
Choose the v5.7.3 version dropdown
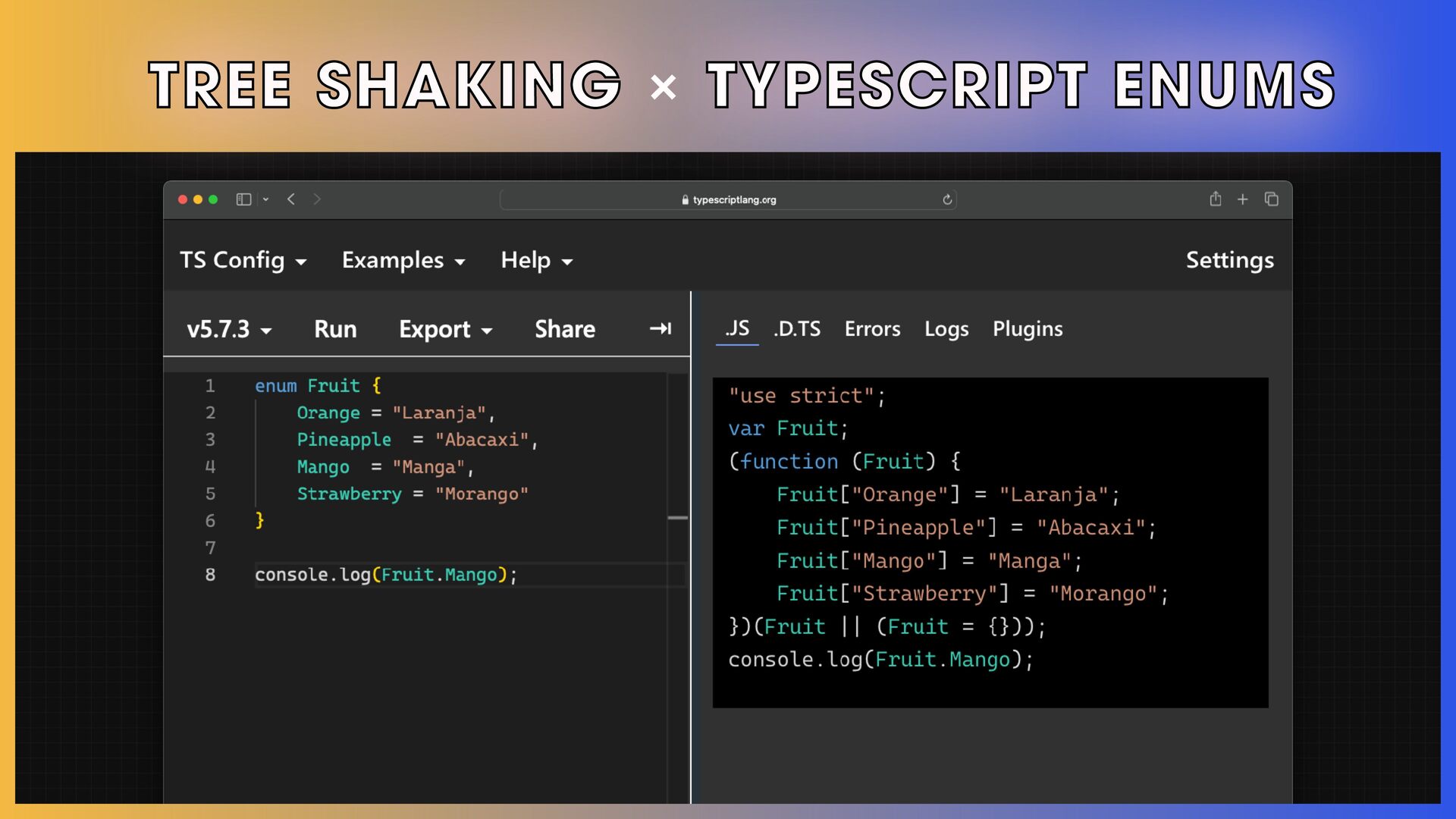pyautogui.click(x=230, y=329)
